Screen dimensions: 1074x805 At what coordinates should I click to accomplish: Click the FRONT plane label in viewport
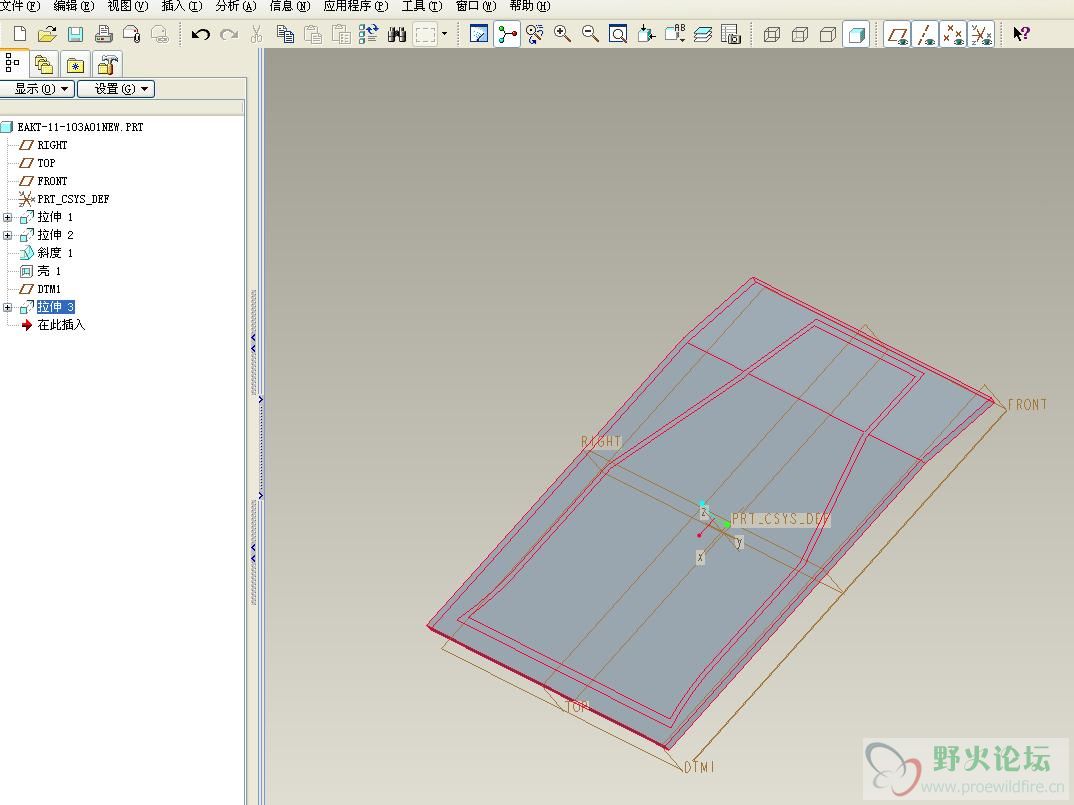1027,404
